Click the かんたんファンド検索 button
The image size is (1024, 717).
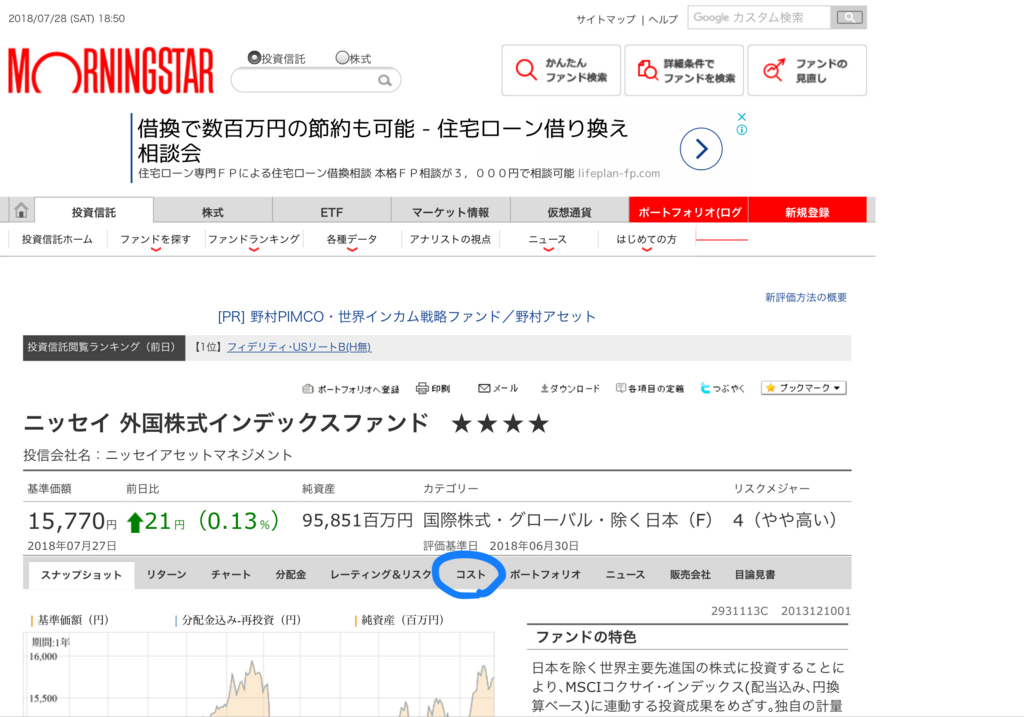tap(561, 71)
